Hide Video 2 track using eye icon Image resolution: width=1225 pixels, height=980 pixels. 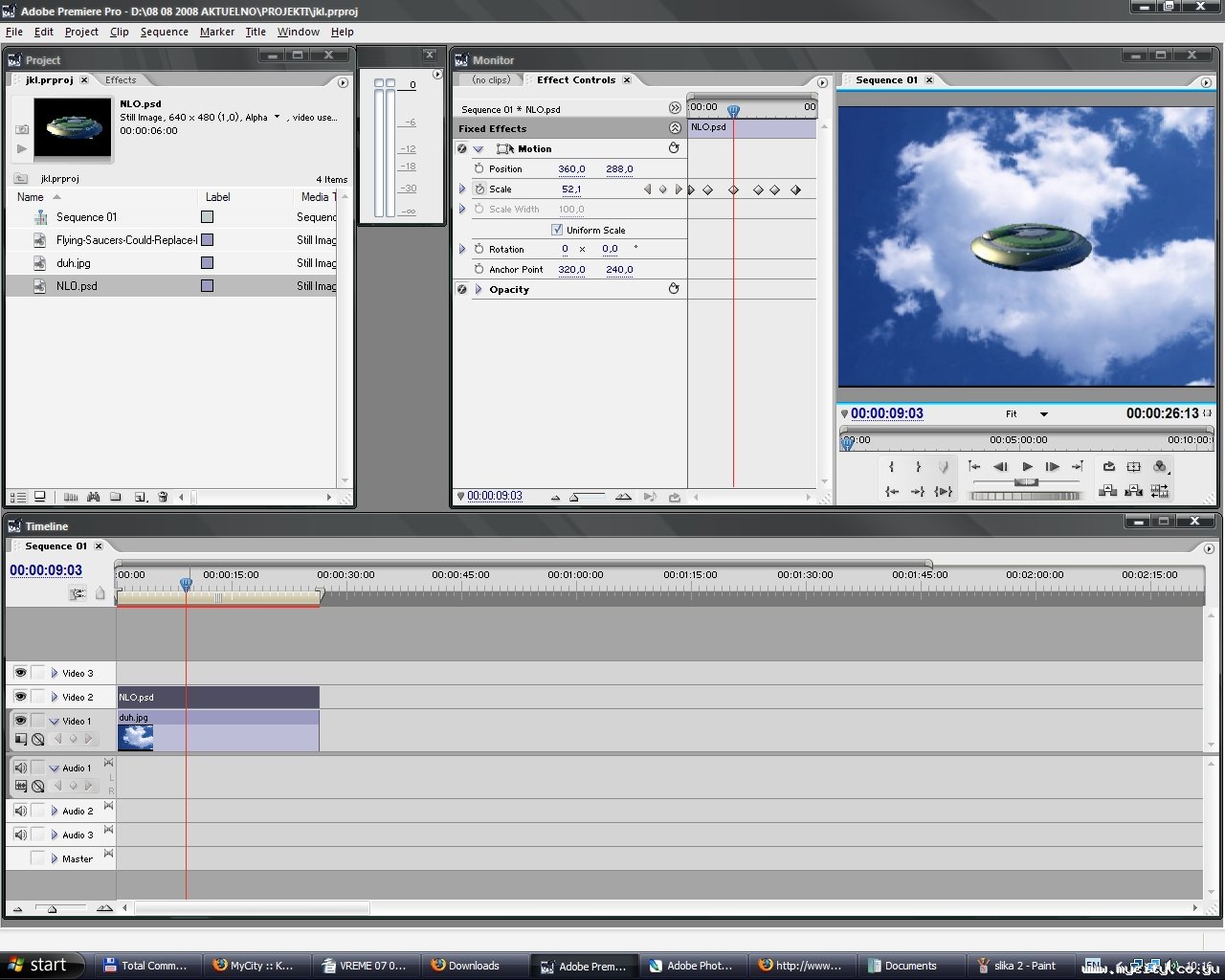tap(20, 697)
